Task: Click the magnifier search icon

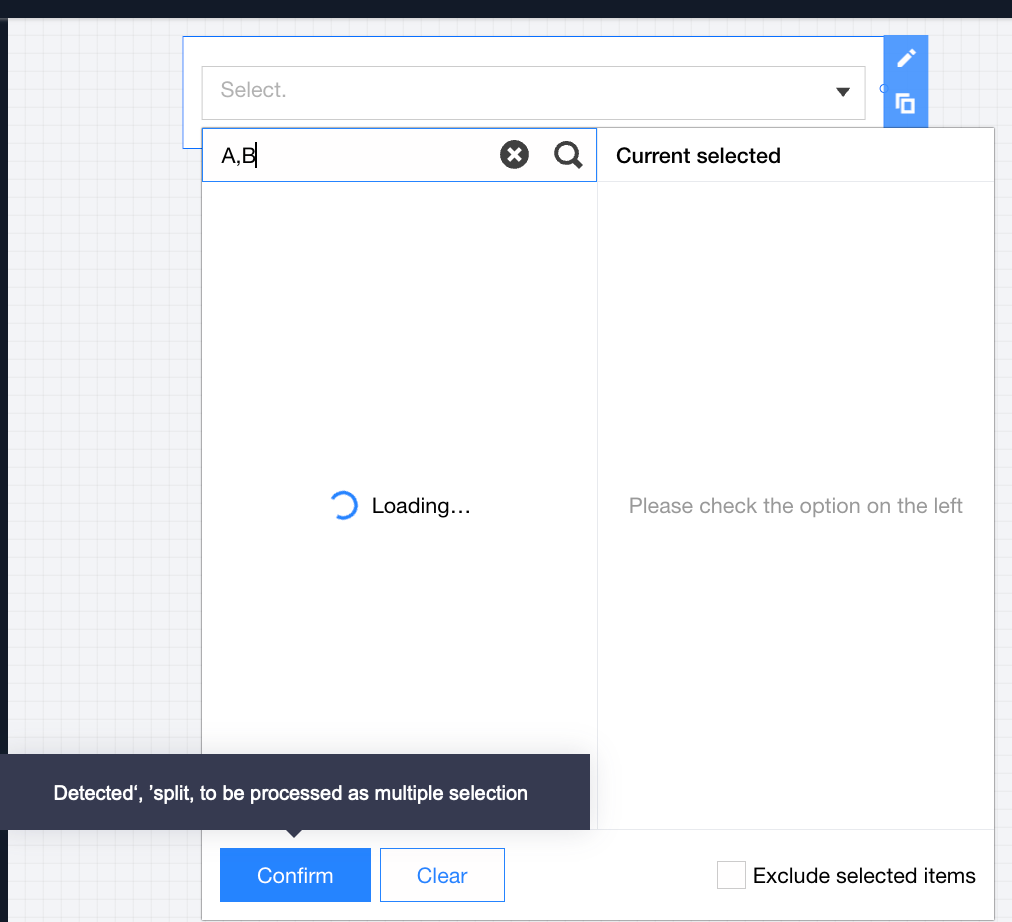Action: (568, 155)
